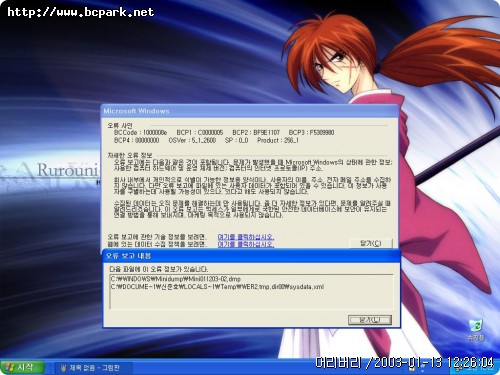The image size is (500, 375).
Task: Click the Microsoft Windows dialog title bar
Action: [249, 111]
